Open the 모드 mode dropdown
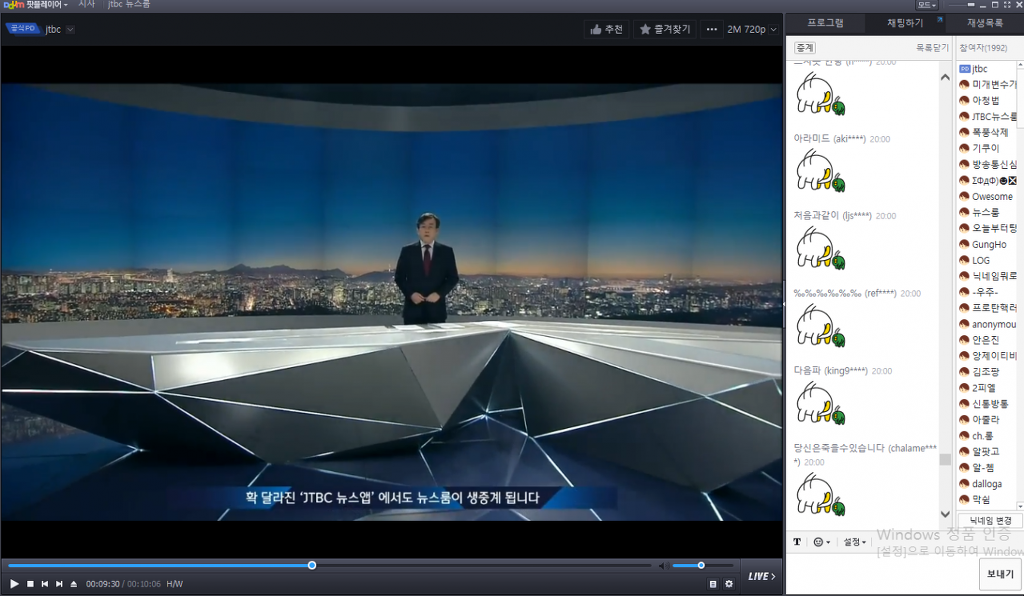Viewport: 1024px width, 596px height. pyautogui.click(x=927, y=5)
